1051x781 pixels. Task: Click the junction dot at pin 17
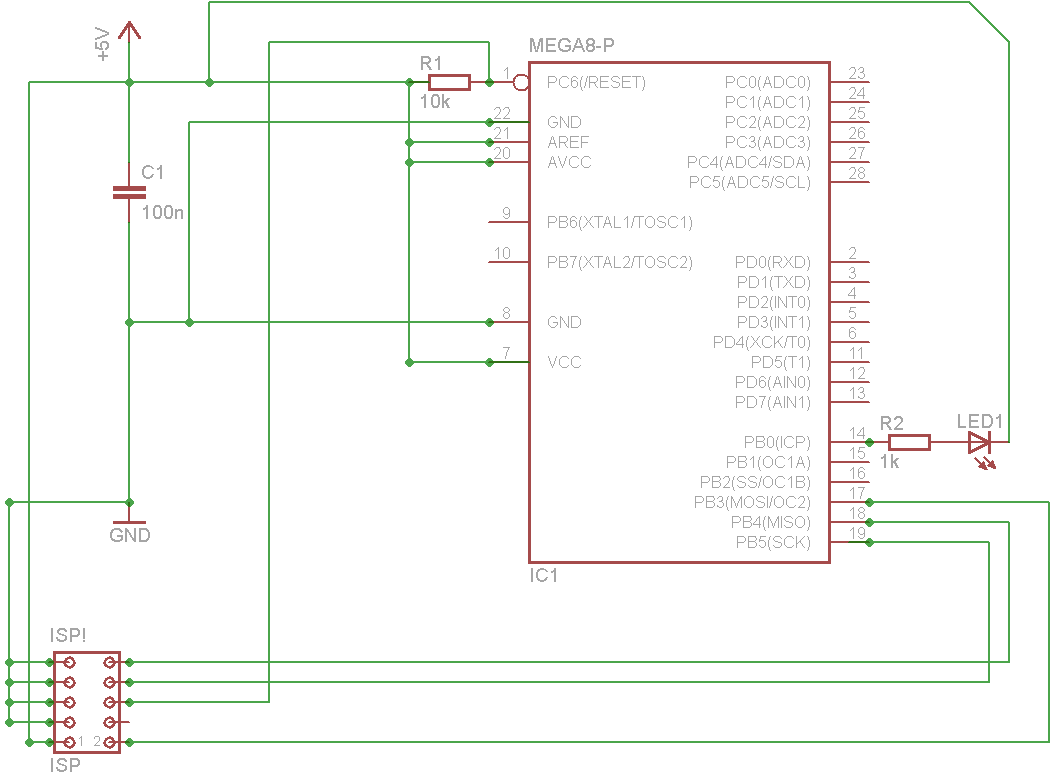(869, 502)
